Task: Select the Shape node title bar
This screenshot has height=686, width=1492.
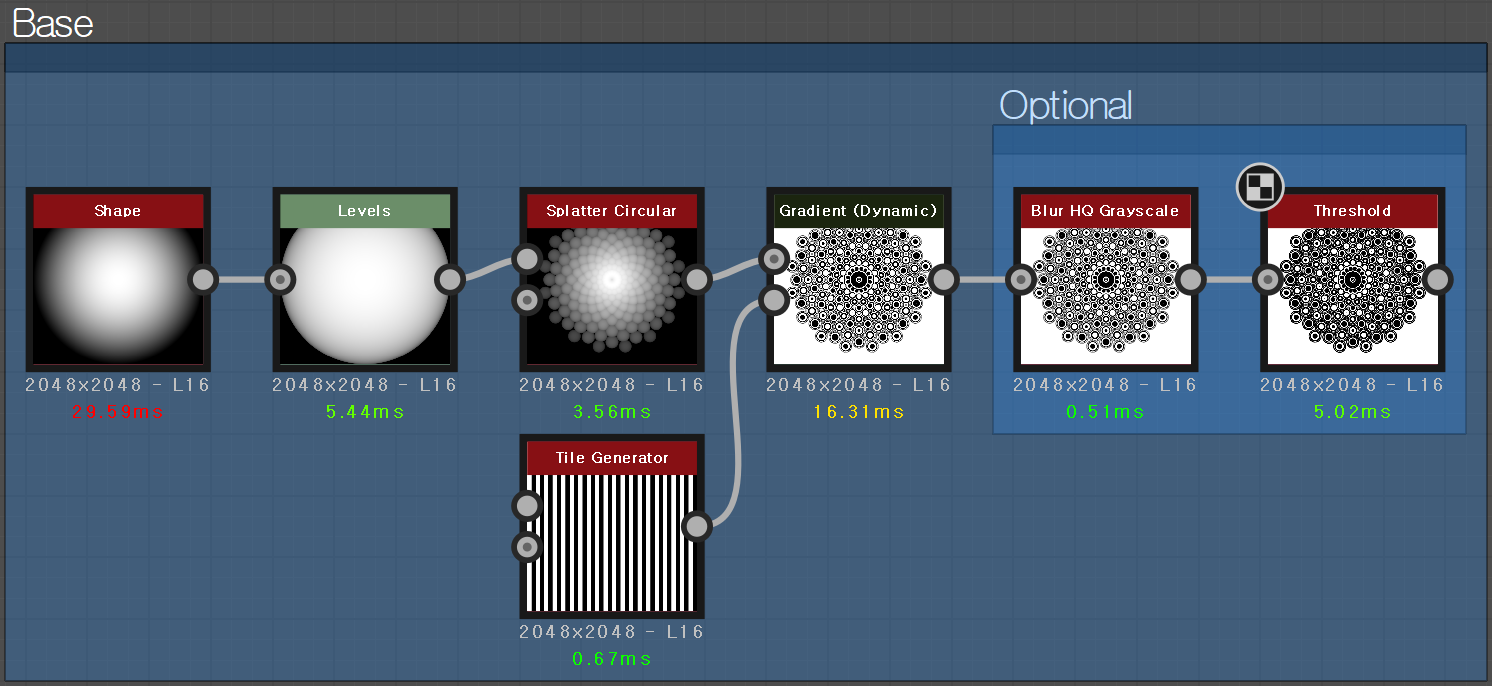Action: click(118, 211)
